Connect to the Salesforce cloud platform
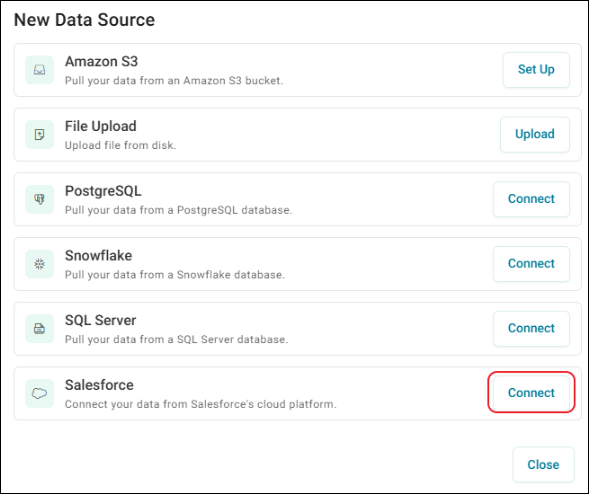 pos(531,393)
